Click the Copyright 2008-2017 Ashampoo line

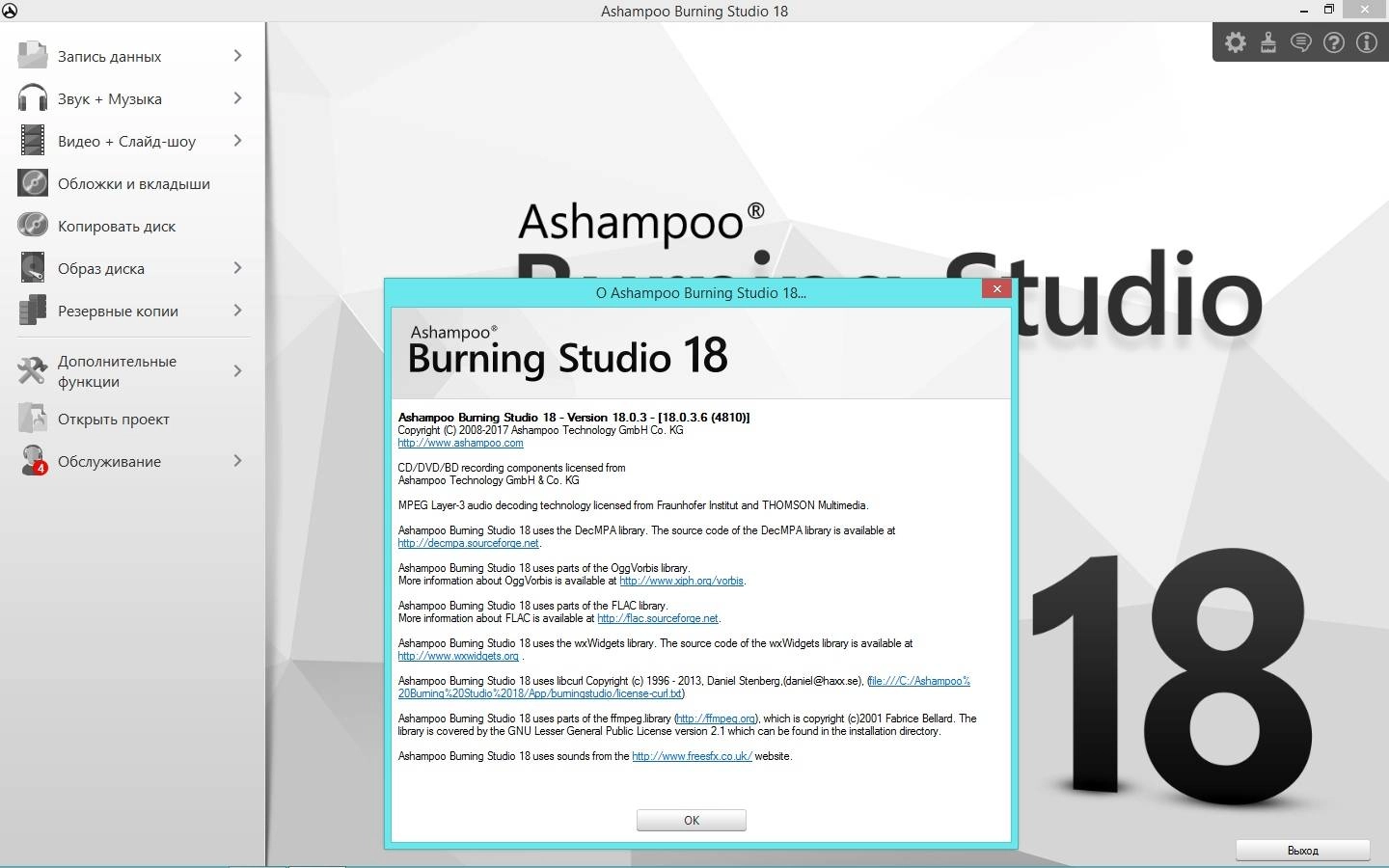click(x=540, y=430)
